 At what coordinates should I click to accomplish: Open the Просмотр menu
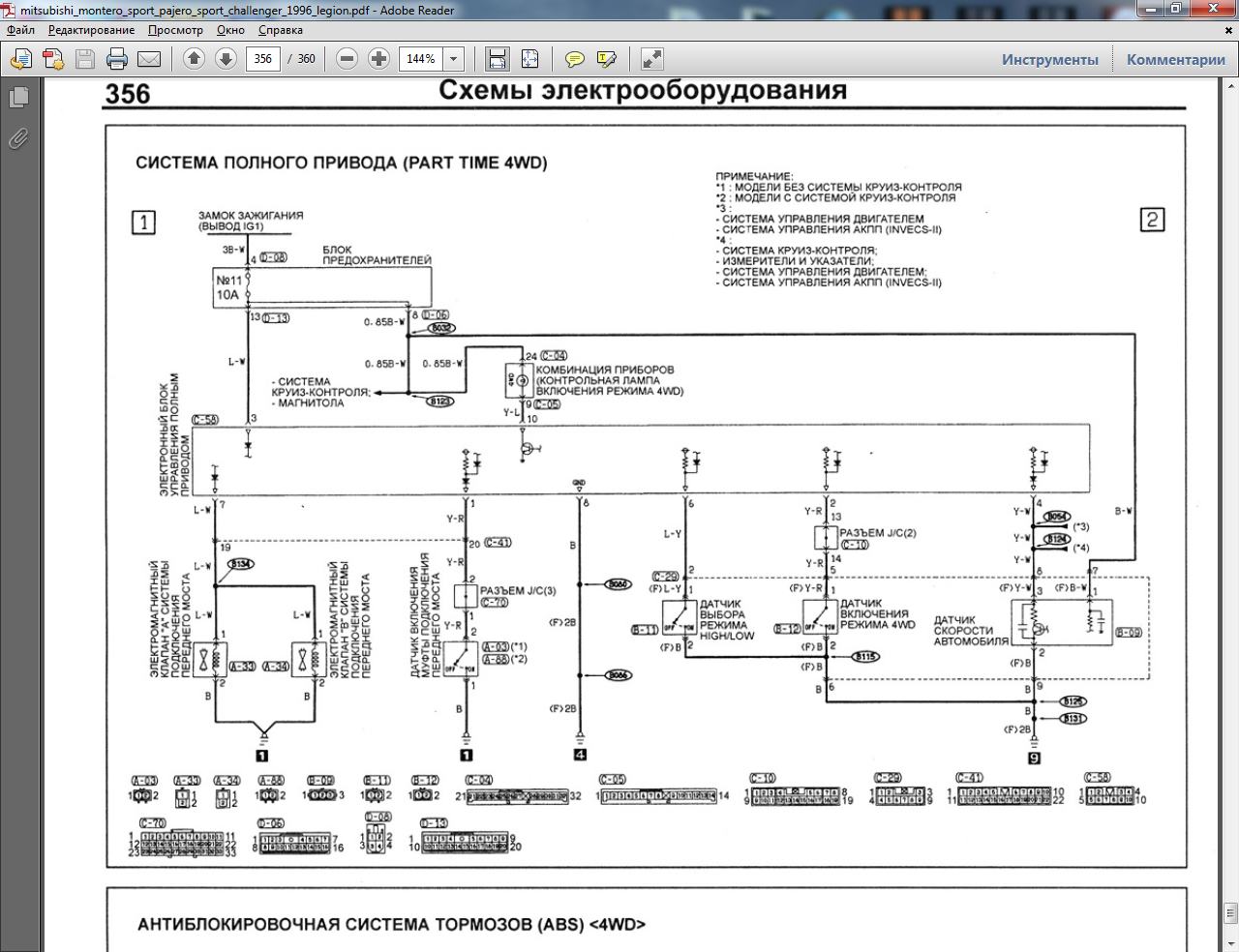point(175,30)
